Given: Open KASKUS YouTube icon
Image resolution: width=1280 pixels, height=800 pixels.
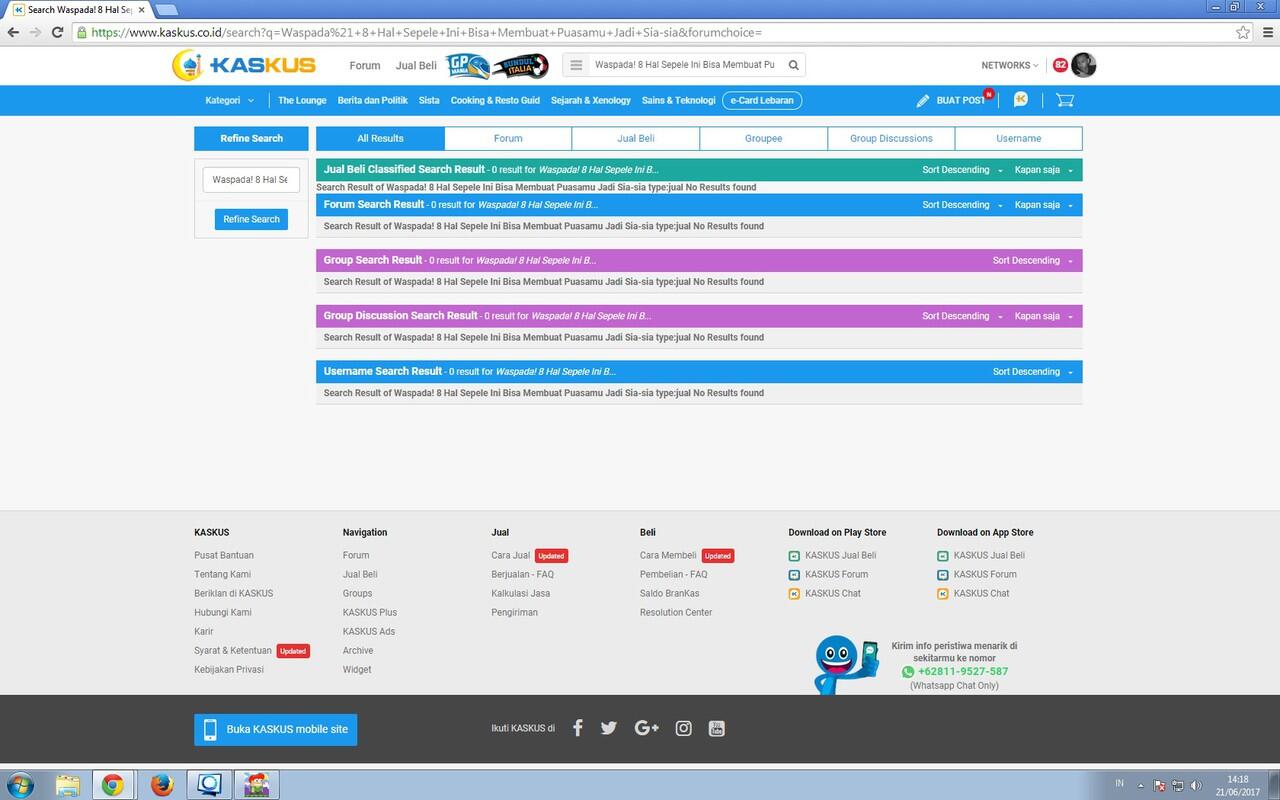Looking at the screenshot, I should tap(716, 728).
